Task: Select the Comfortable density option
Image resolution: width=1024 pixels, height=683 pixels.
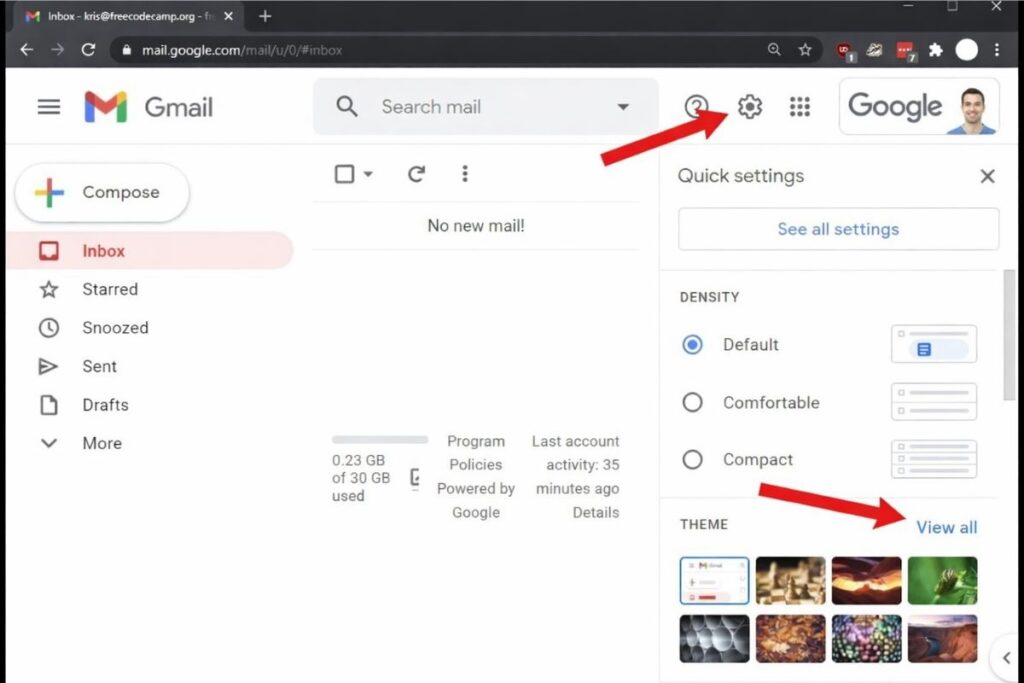Action: (x=693, y=402)
